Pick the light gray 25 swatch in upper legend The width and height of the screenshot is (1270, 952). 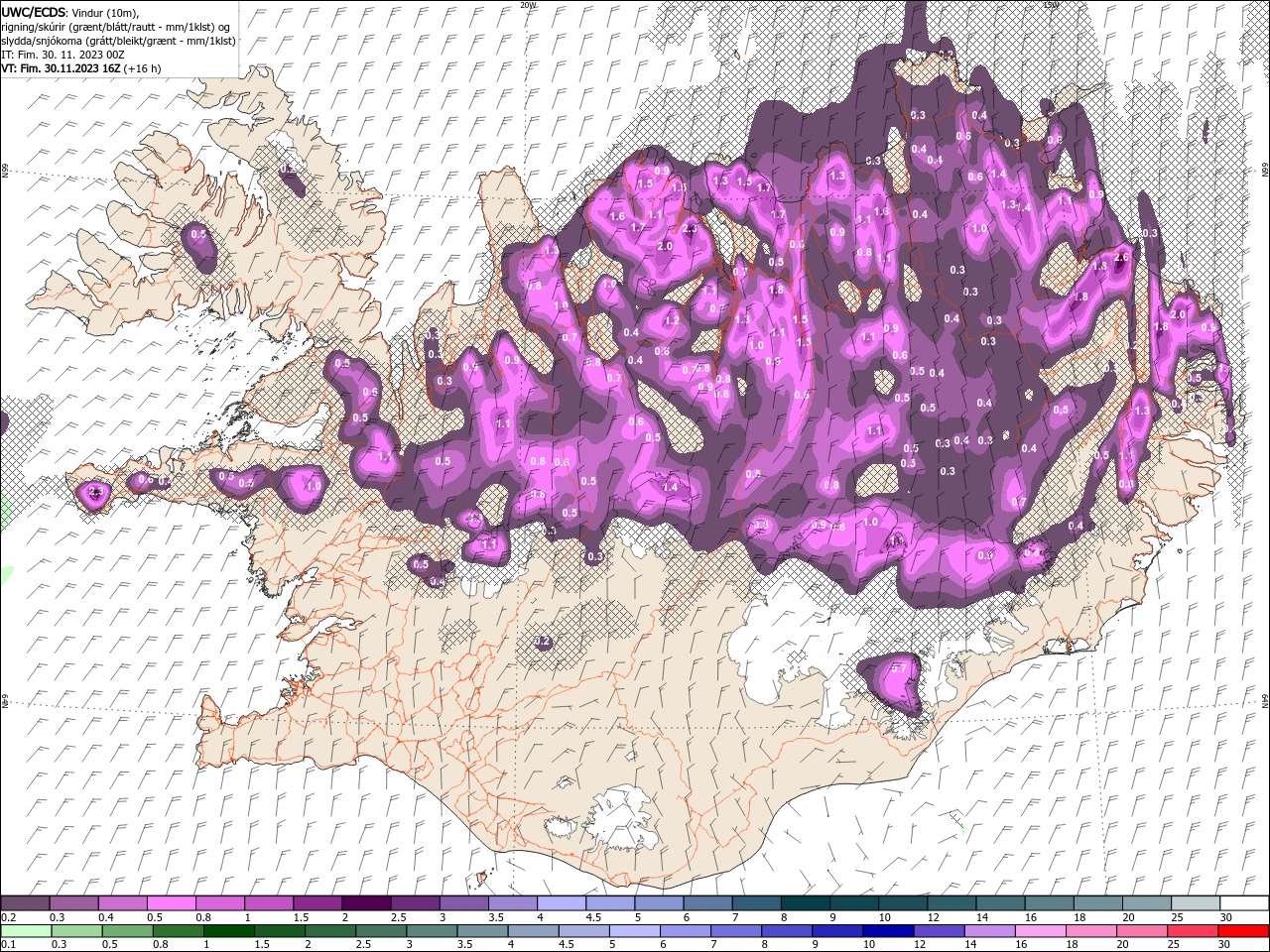(1197, 903)
